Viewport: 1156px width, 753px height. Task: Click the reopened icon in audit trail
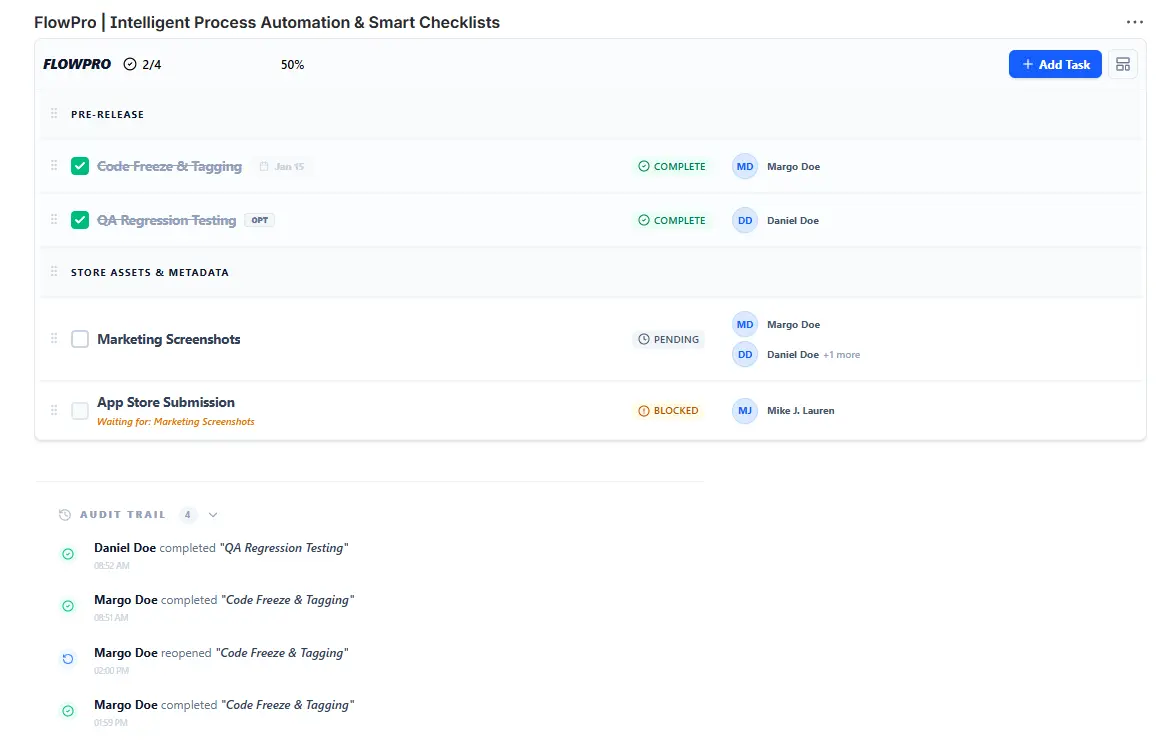pyautogui.click(x=68, y=659)
